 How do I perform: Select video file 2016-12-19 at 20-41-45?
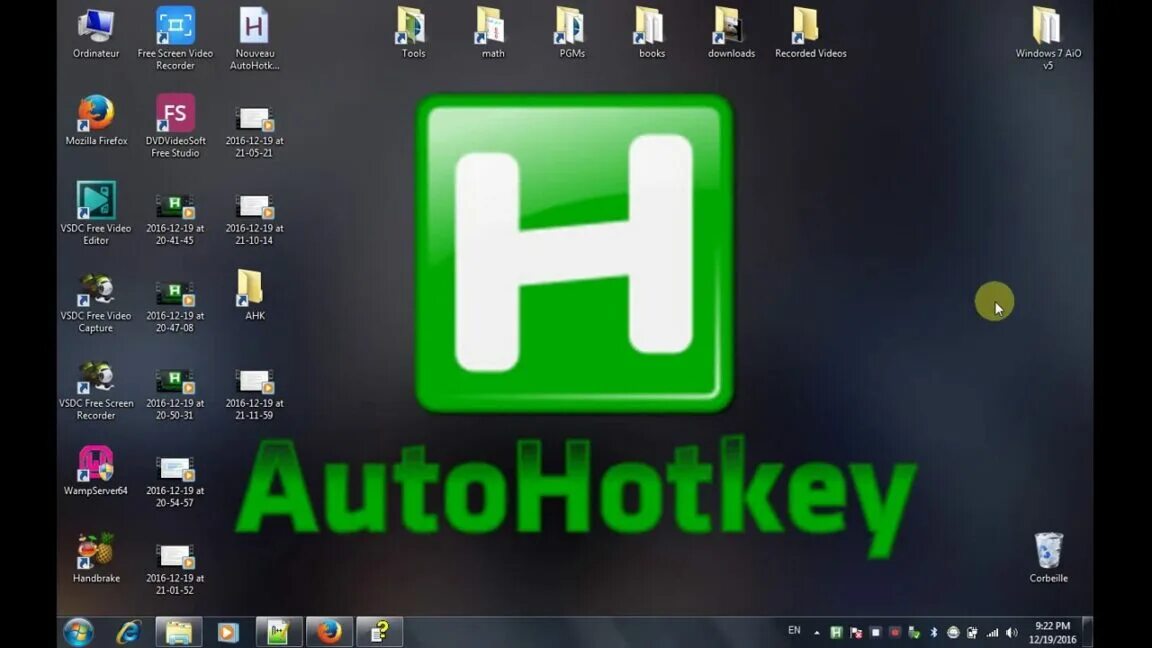(x=175, y=219)
